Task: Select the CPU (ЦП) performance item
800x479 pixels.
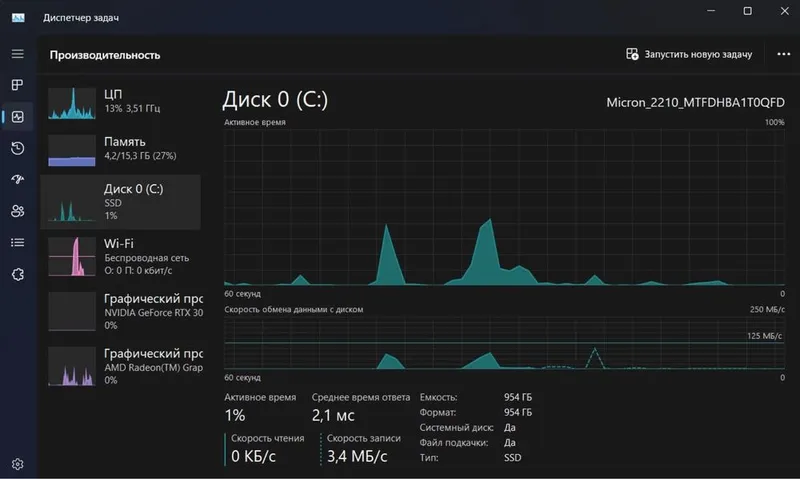Action: (x=120, y=102)
